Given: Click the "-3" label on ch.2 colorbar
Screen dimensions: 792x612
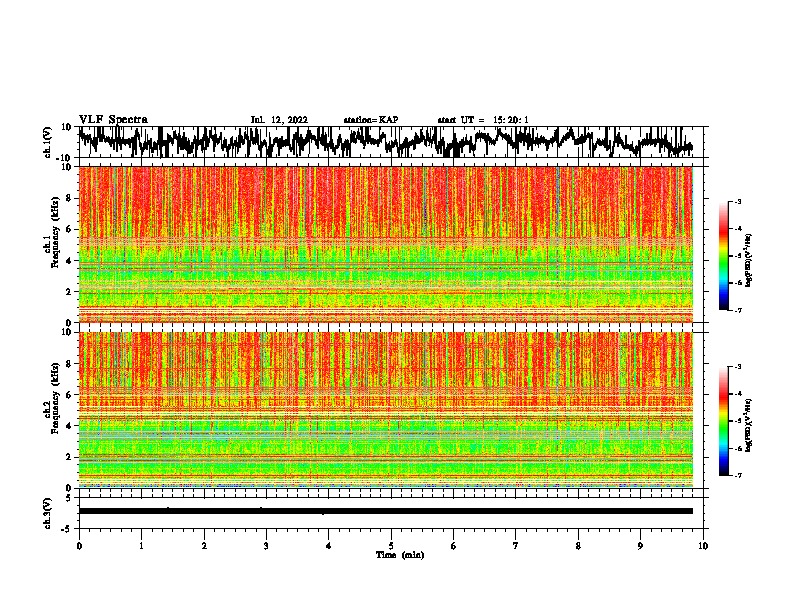Looking at the screenshot, I should [x=737, y=367].
